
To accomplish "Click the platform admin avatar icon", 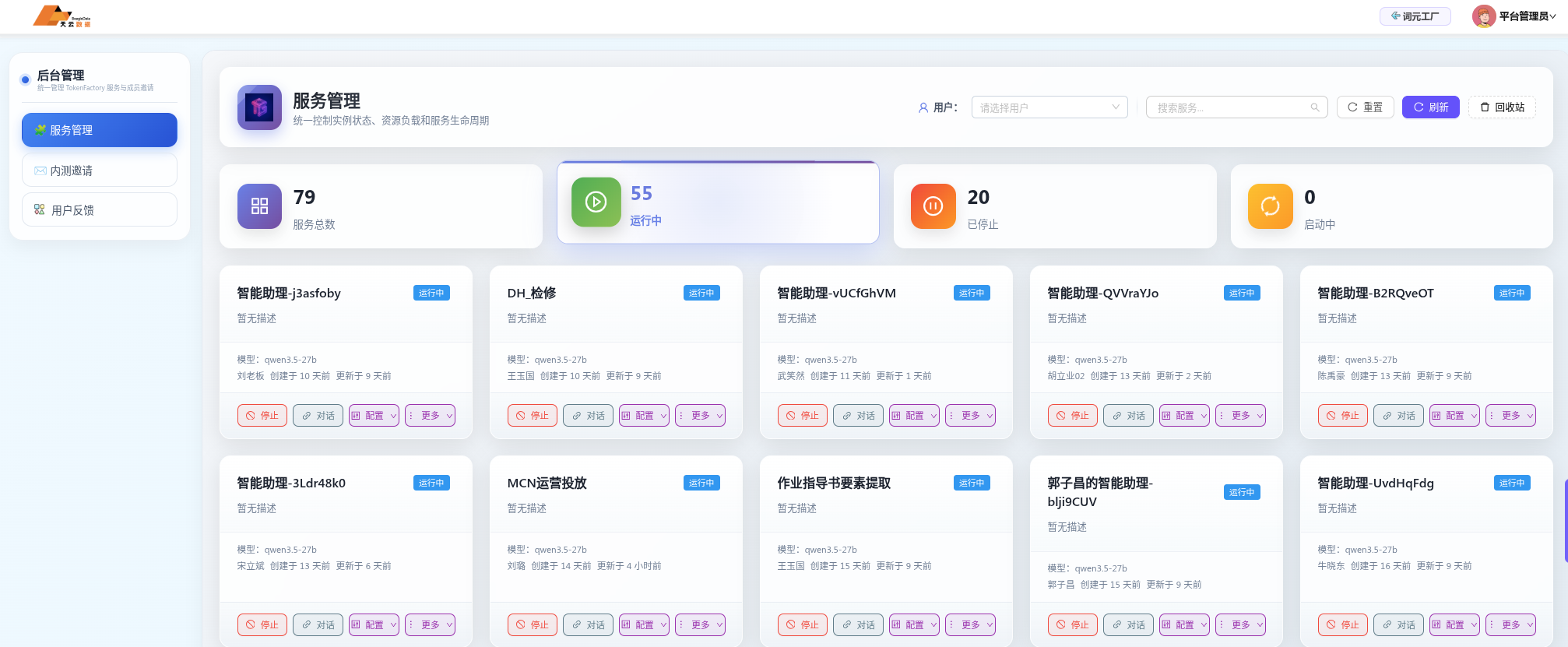I will [x=1483, y=16].
